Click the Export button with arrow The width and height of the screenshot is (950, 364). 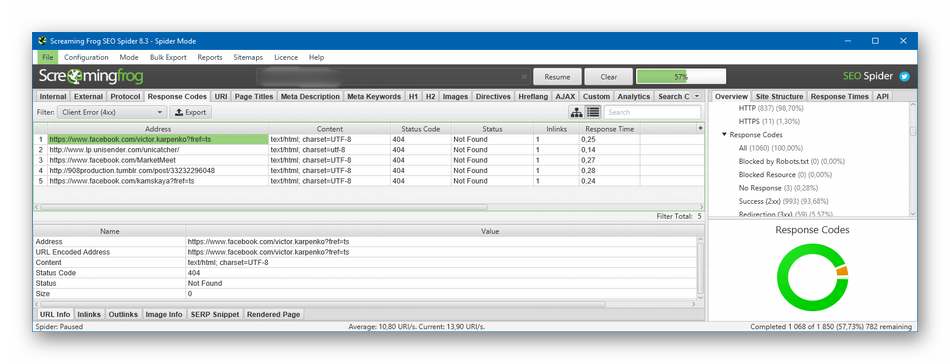click(x=191, y=112)
